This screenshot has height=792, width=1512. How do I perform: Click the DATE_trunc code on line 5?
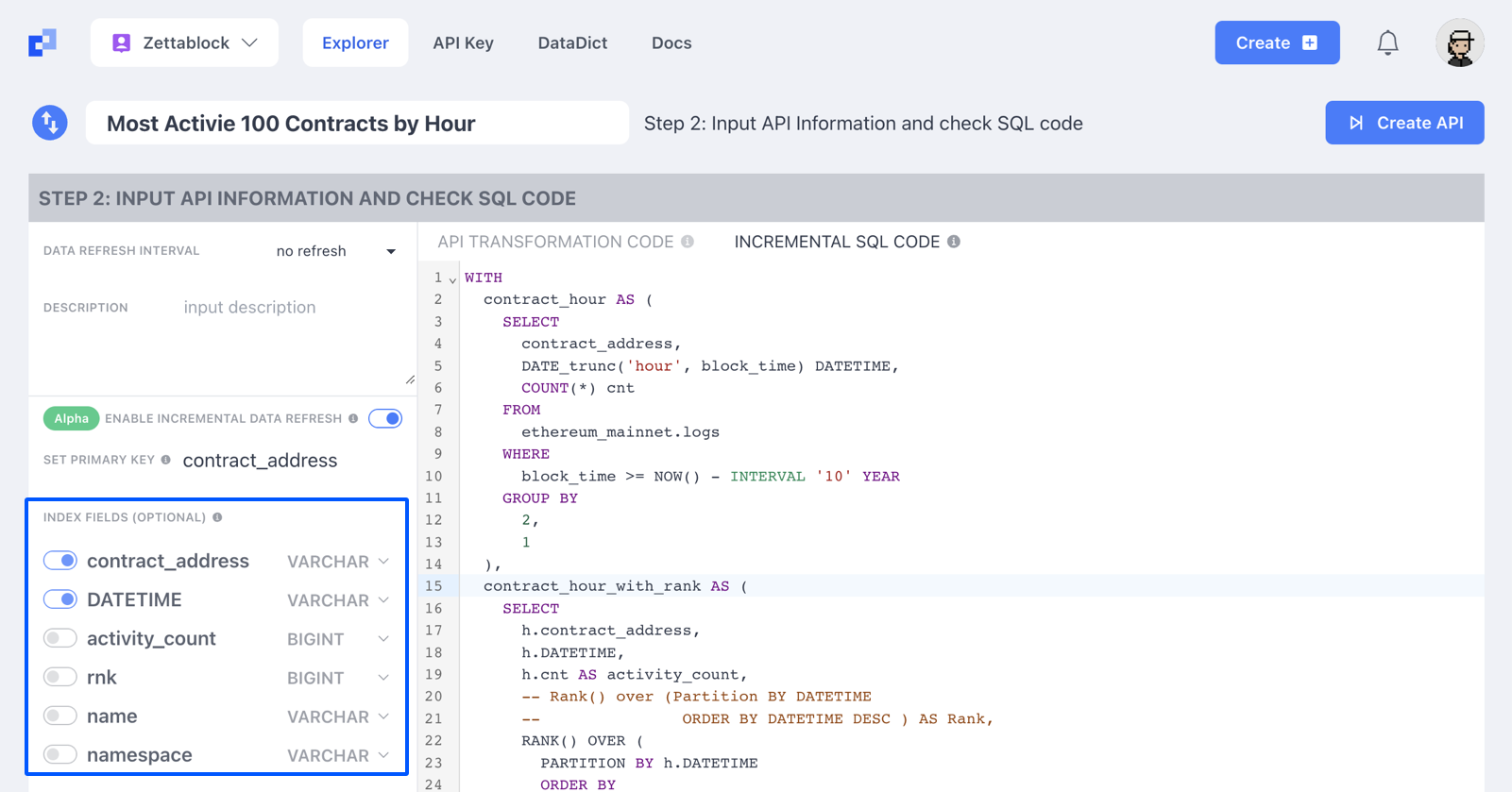(x=710, y=366)
